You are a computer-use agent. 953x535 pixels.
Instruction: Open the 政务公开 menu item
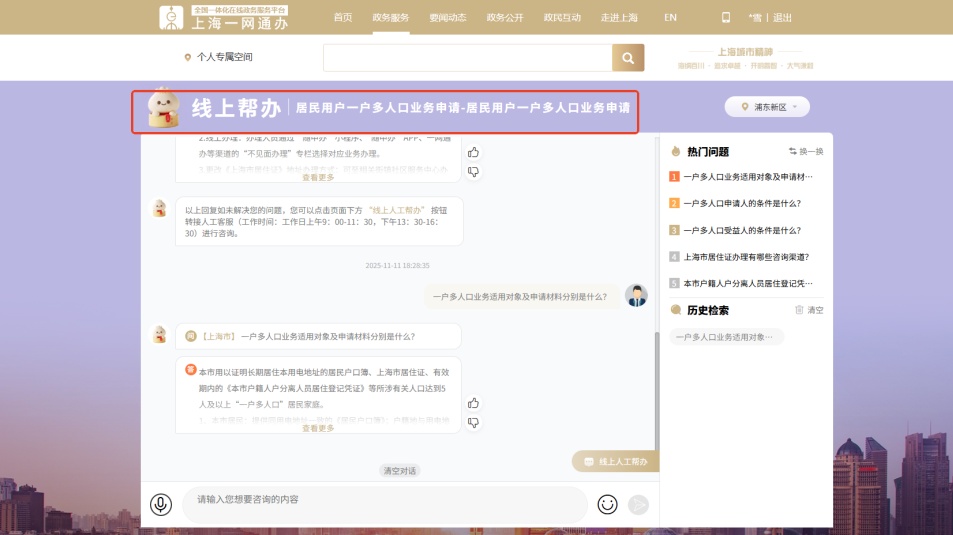(503, 17)
